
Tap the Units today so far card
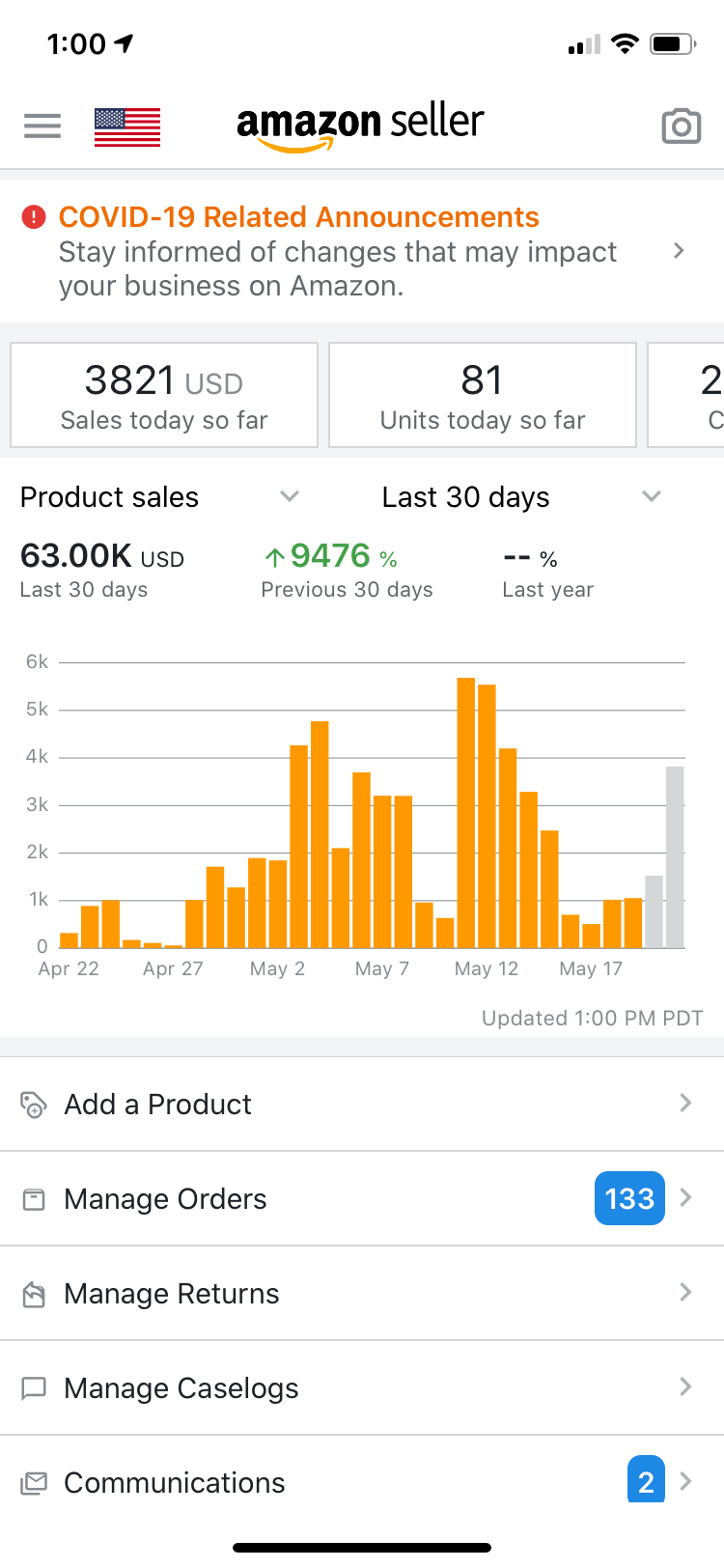483,395
